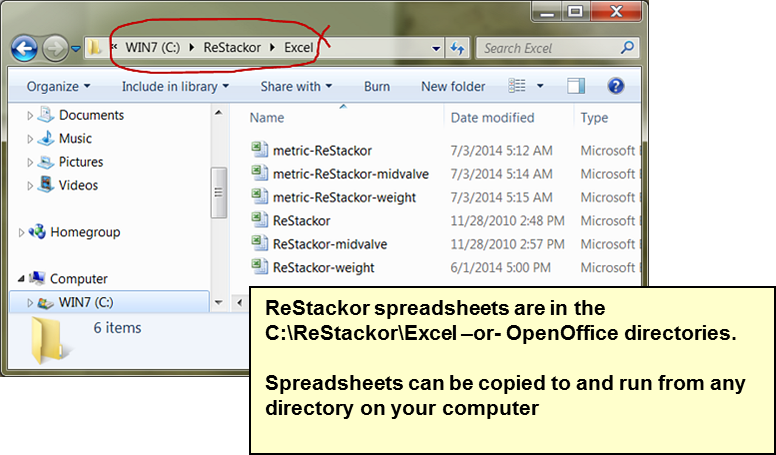
Task: Click Excel icon of metric-ReStackor-weight
Action: coord(260,196)
